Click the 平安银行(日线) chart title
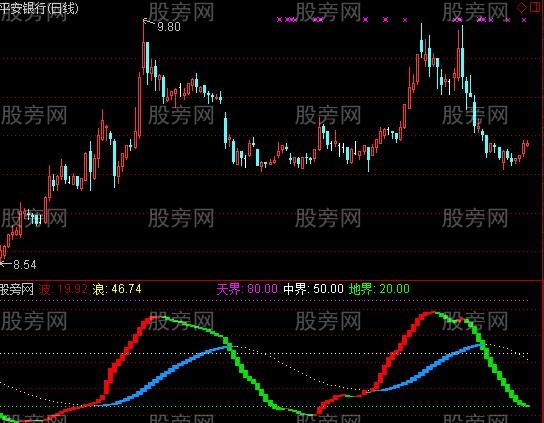 coord(39,8)
